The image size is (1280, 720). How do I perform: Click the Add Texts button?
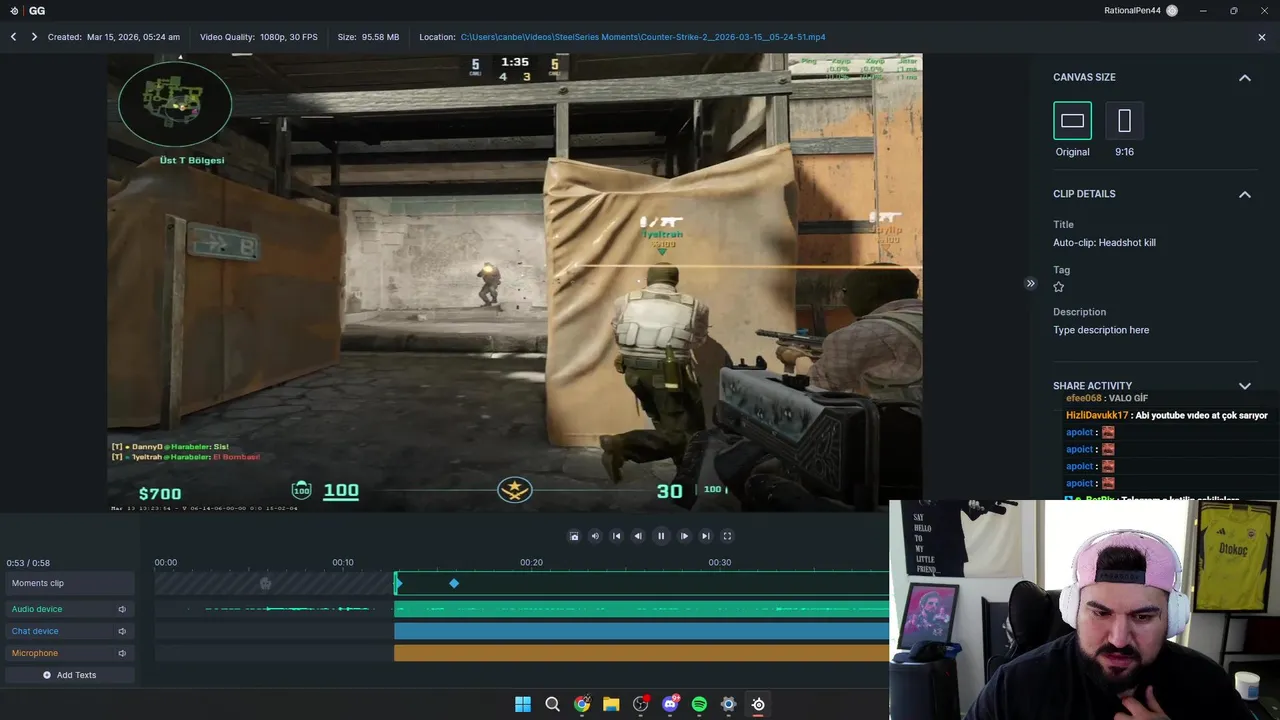[x=69, y=675]
